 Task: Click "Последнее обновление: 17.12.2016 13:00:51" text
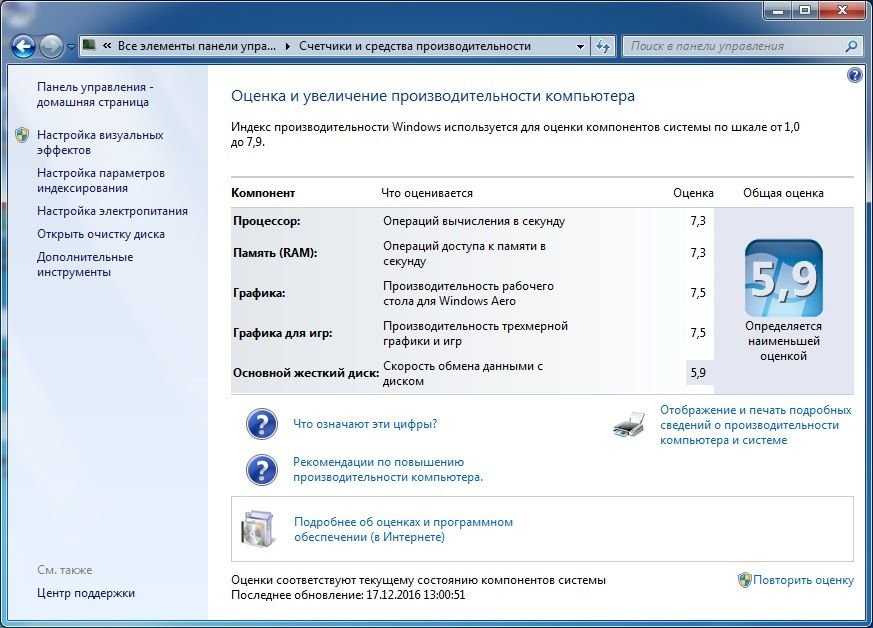(348, 595)
